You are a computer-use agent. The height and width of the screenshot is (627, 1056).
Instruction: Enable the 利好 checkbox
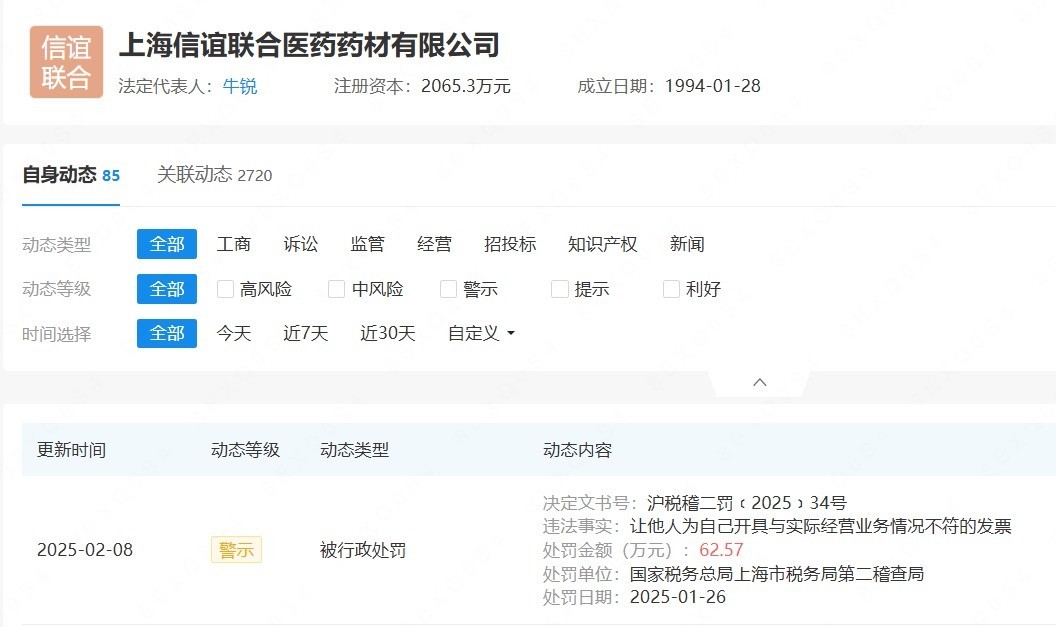671,288
